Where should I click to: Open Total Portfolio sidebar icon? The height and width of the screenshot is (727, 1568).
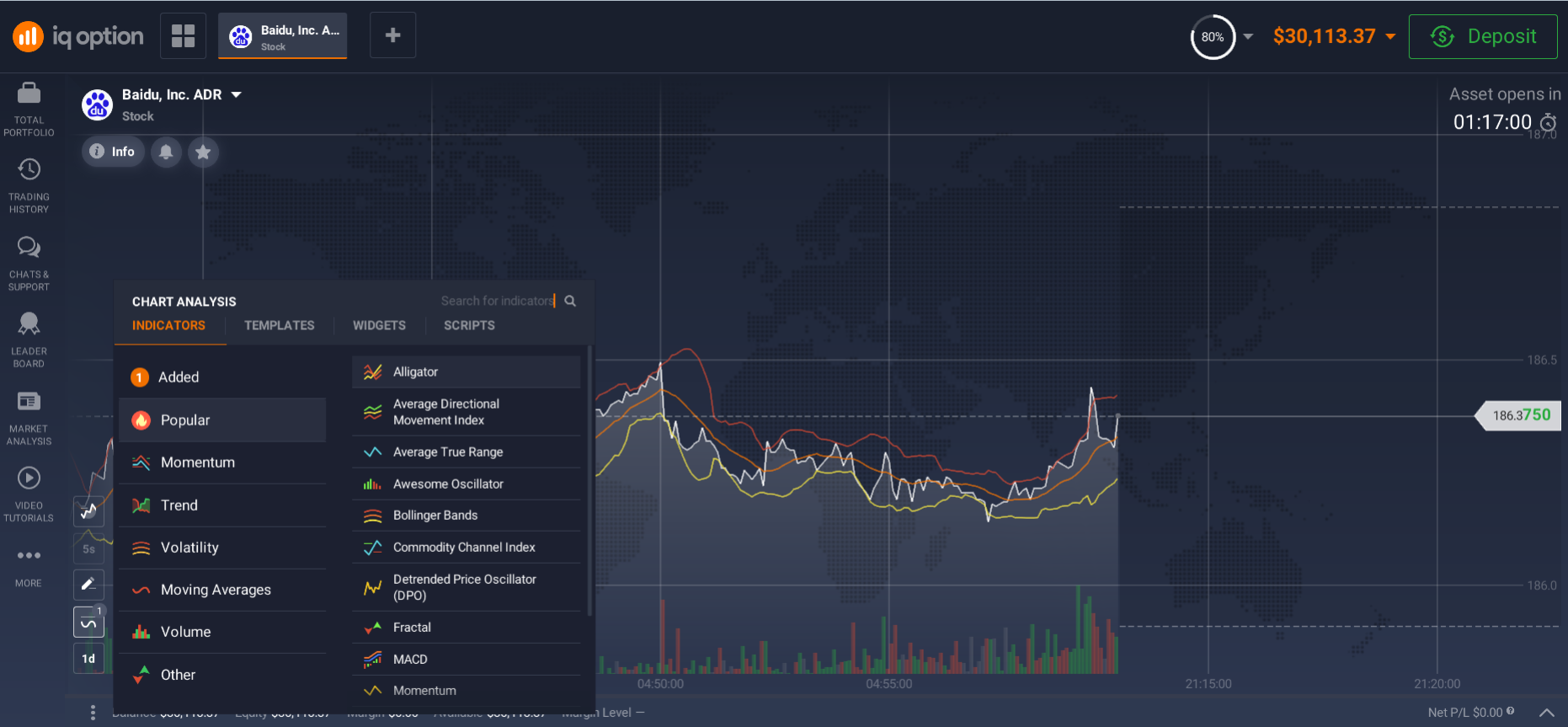pos(29,110)
